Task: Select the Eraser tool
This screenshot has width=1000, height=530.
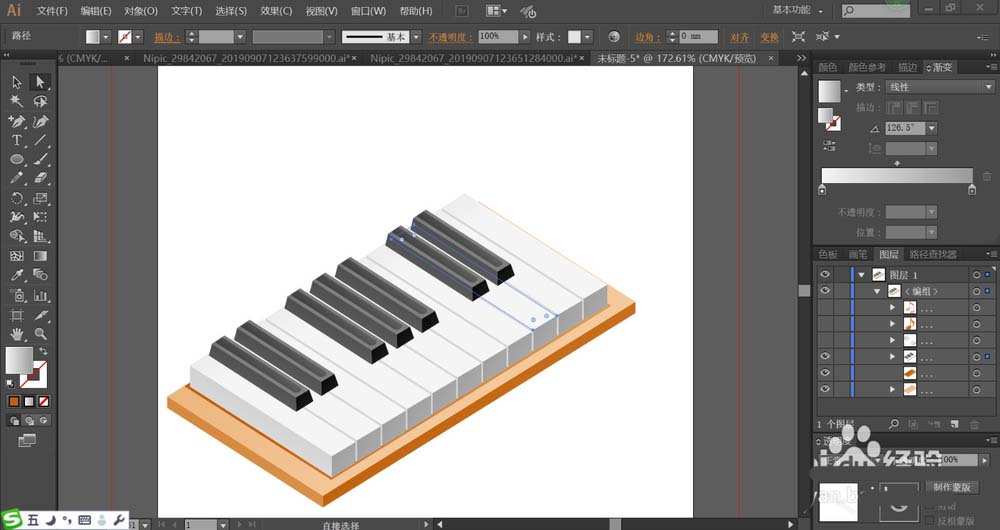Action: [40, 179]
